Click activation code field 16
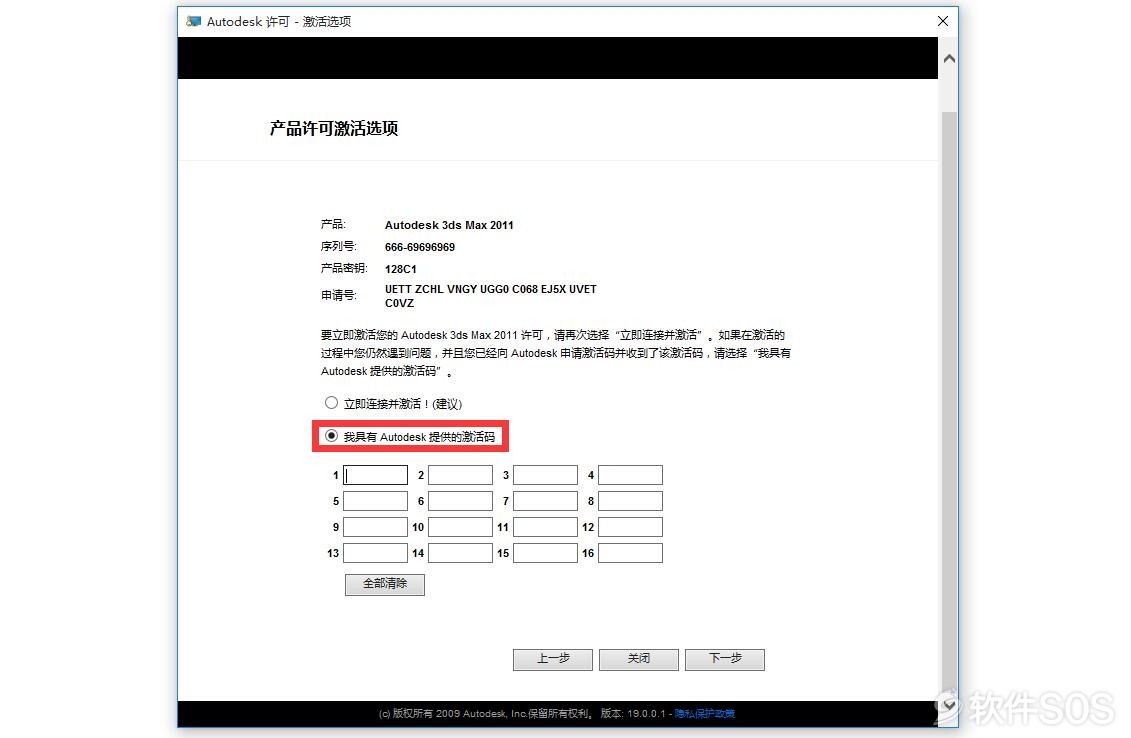 click(630, 553)
